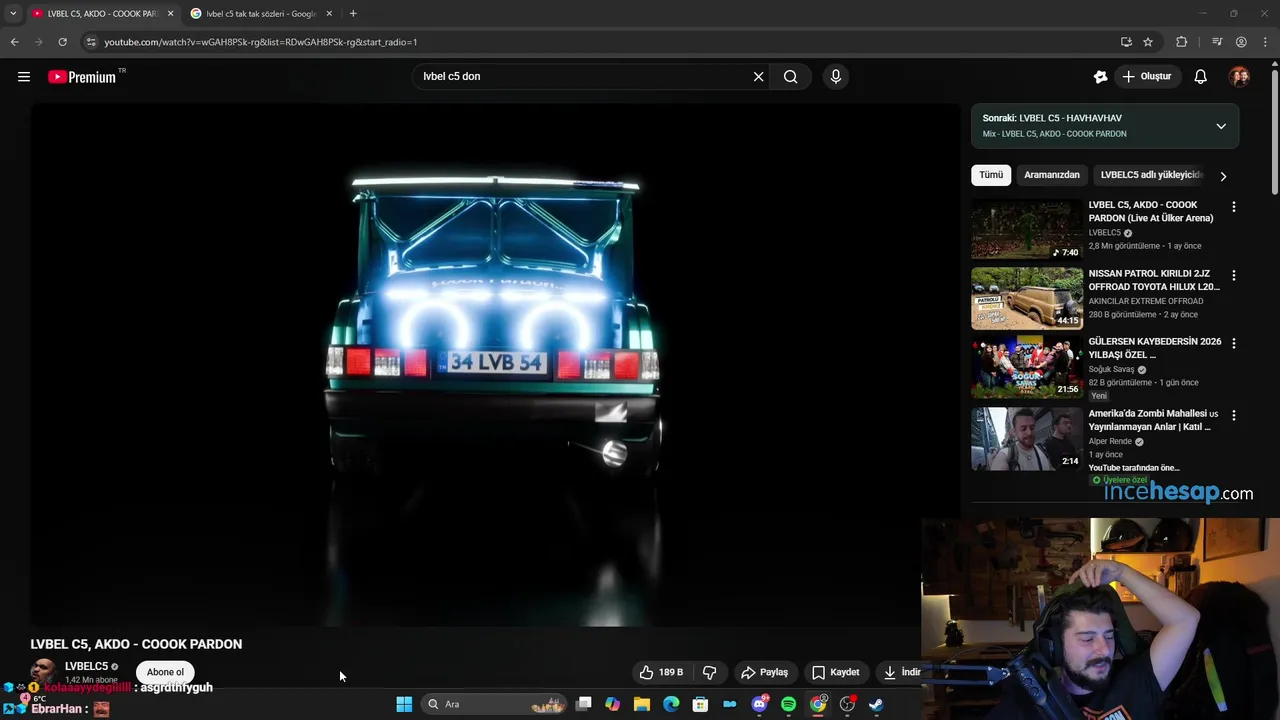This screenshot has width=1280, height=720.
Task: Open the Chrome profile icon
Action: pyautogui.click(x=1241, y=42)
